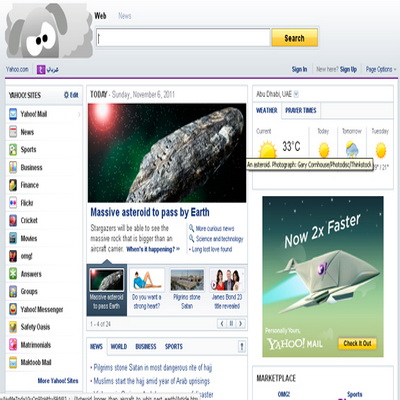
Task: Click the Maktoob Arabic logo icon
Action: 41,70
